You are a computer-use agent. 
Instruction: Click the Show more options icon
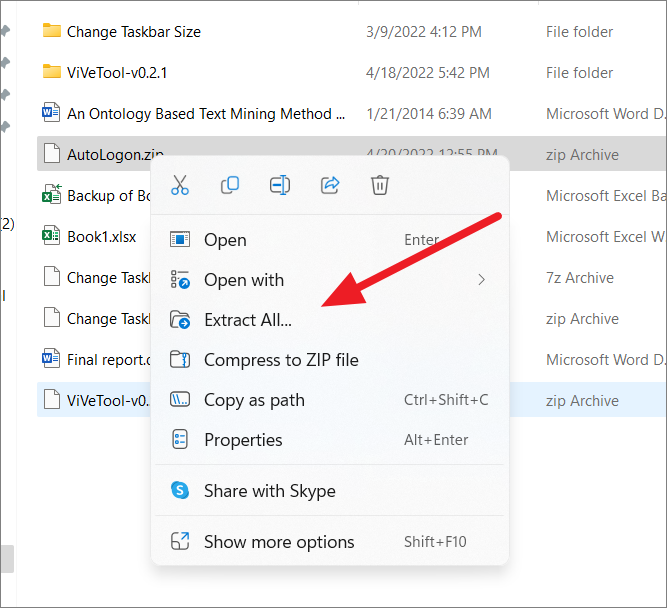point(180,542)
